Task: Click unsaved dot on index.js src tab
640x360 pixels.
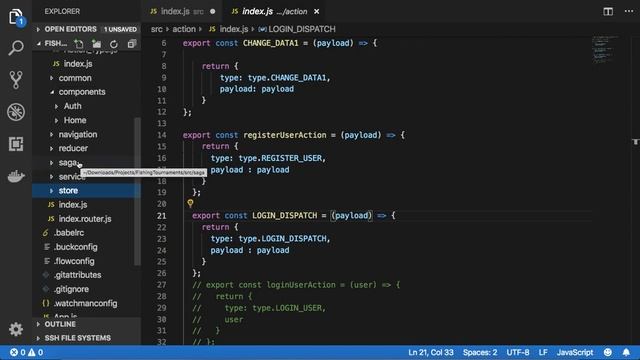Action: pos(212,11)
